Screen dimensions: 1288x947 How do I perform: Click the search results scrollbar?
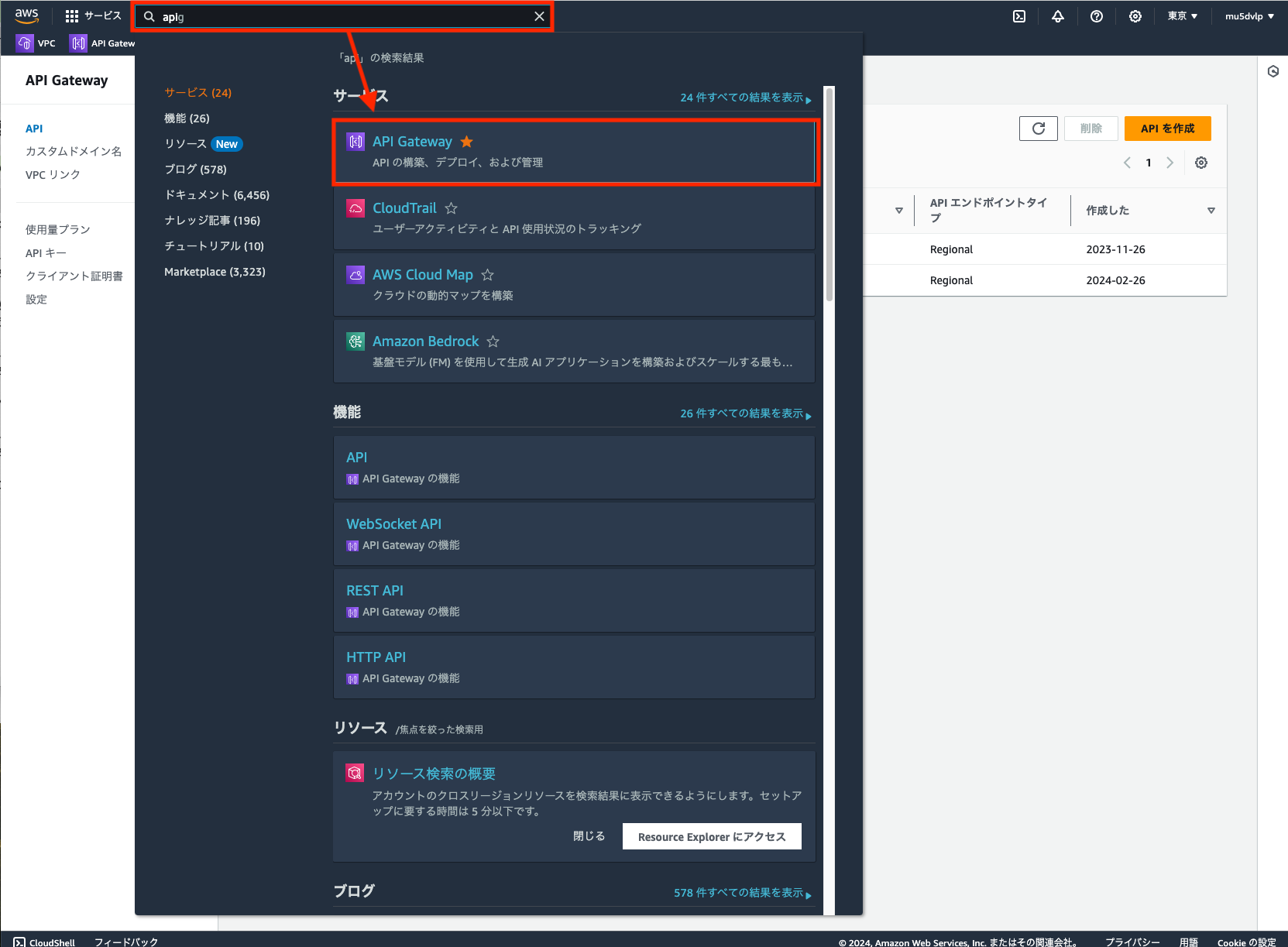[x=829, y=195]
